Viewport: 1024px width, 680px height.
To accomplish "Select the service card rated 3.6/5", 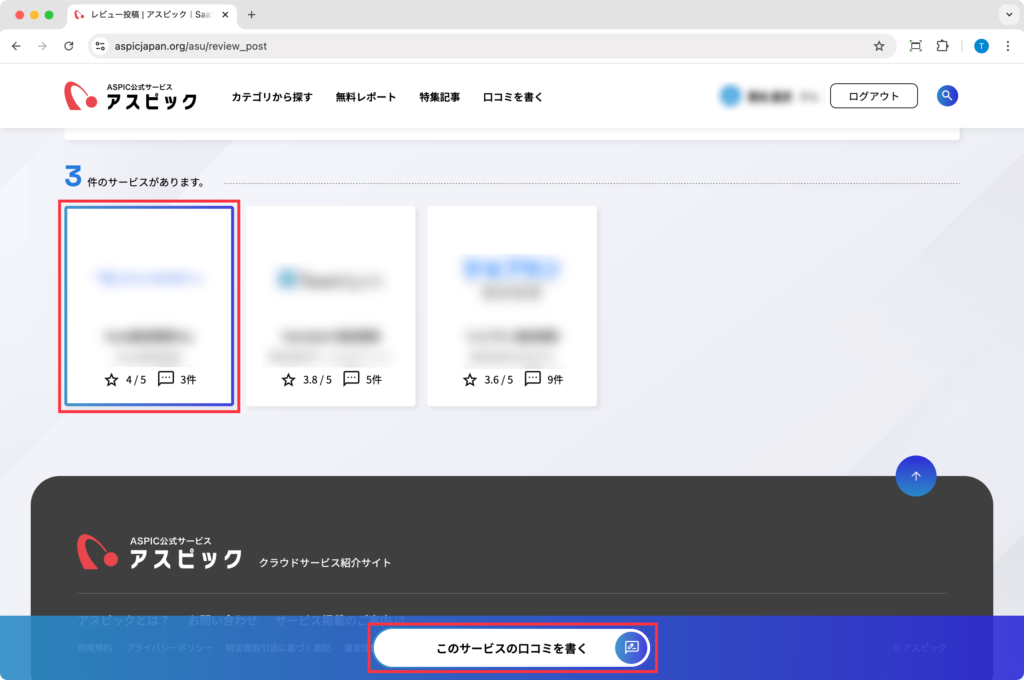I will 512,306.
